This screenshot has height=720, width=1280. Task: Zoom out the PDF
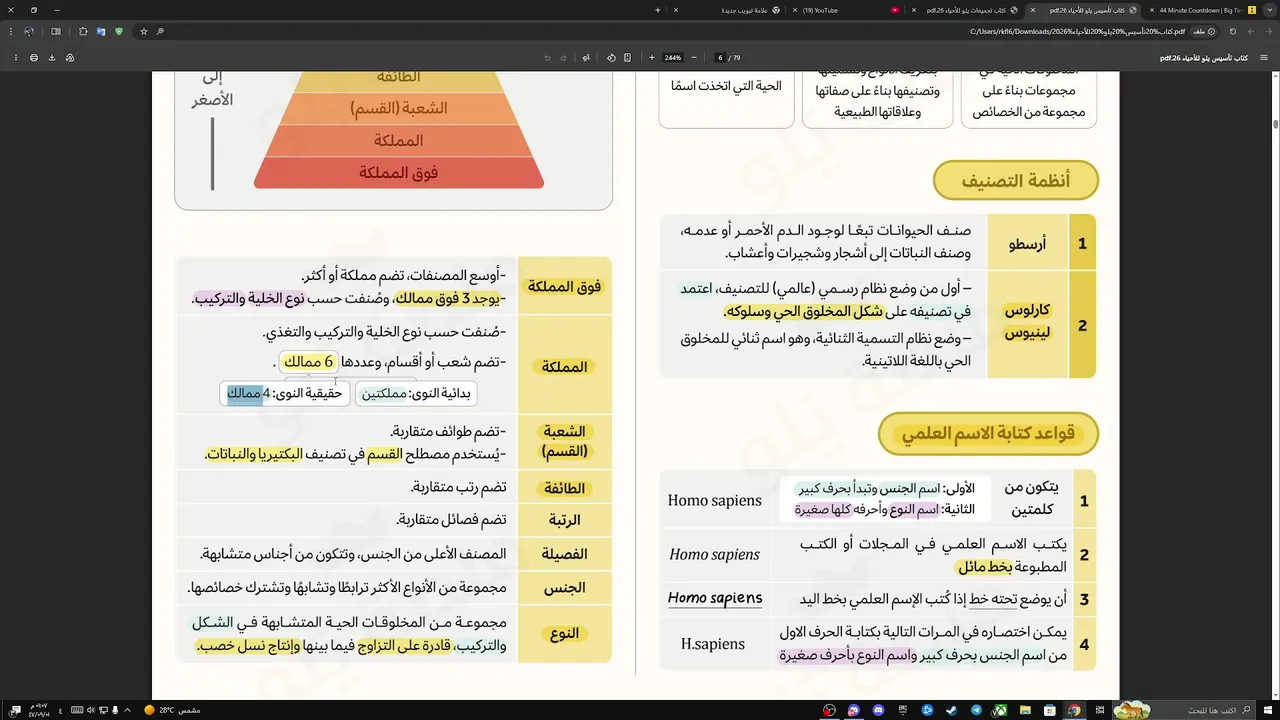coord(694,57)
